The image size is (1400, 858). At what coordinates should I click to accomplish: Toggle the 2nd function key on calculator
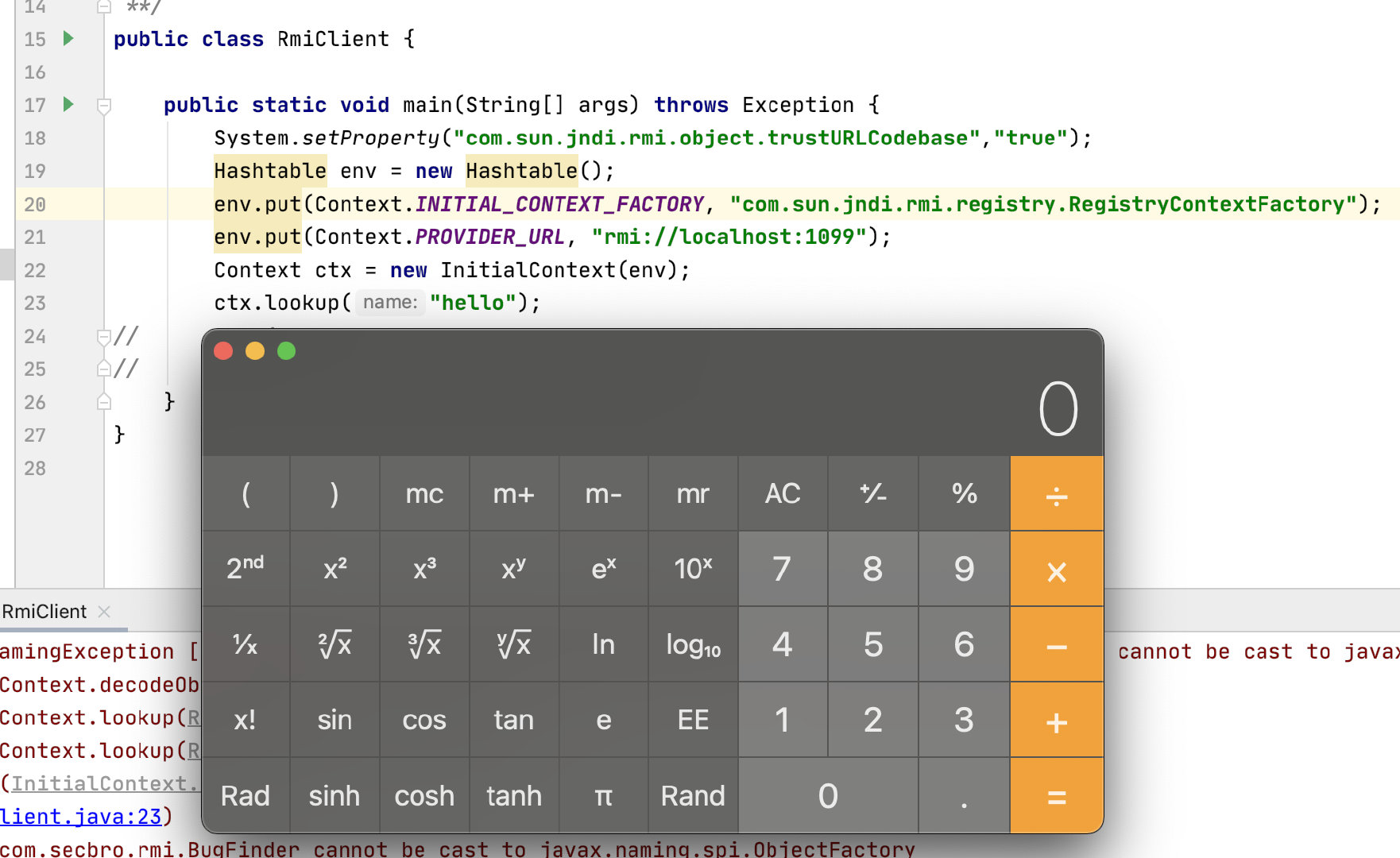coord(246,569)
